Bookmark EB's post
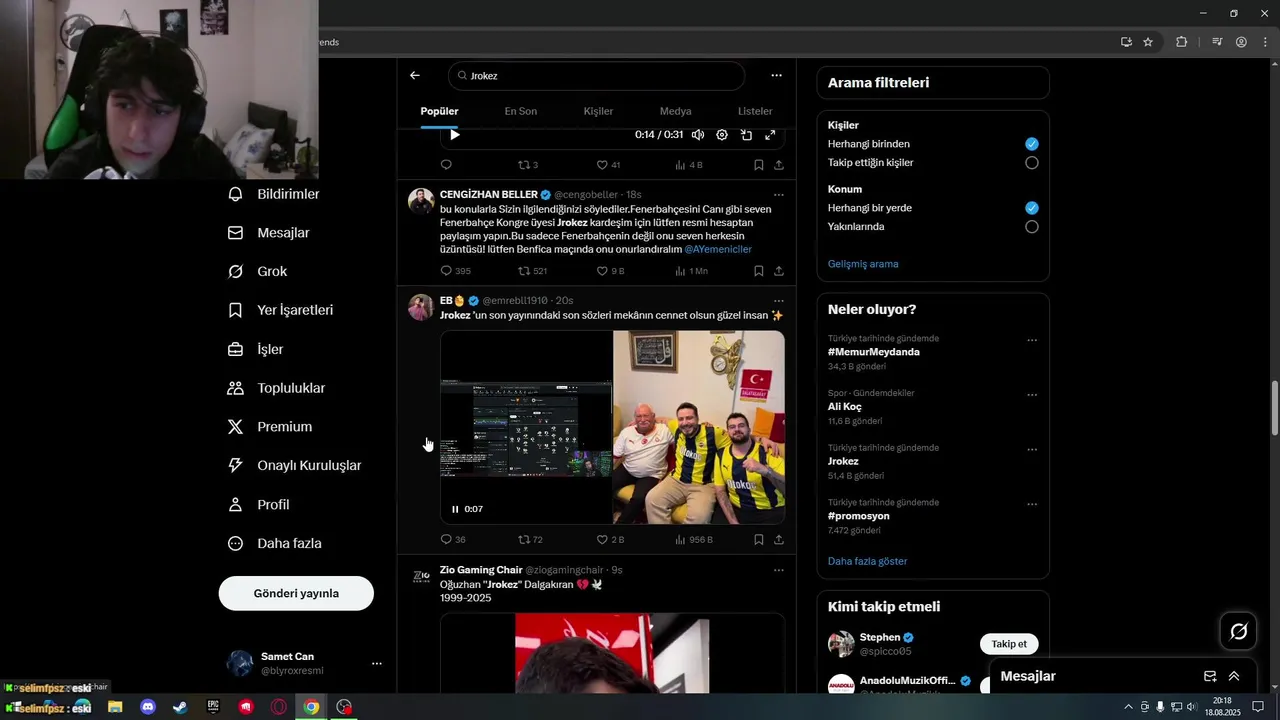 [x=759, y=539]
